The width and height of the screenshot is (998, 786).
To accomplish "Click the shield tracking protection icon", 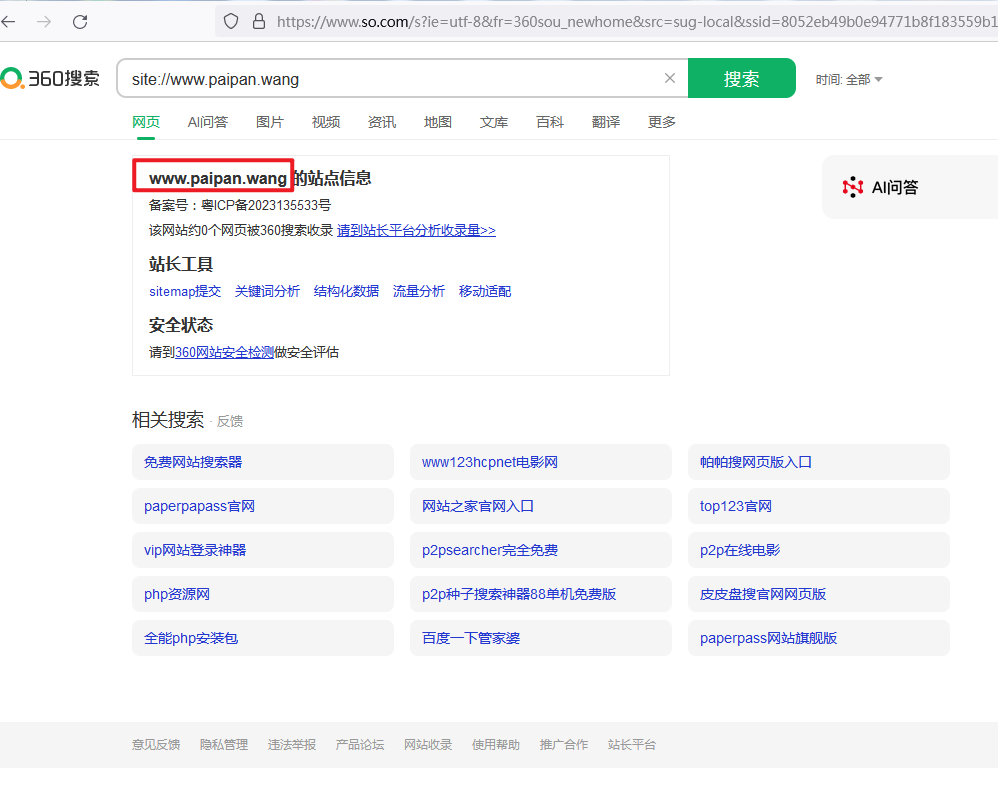I will click(x=231, y=22).
